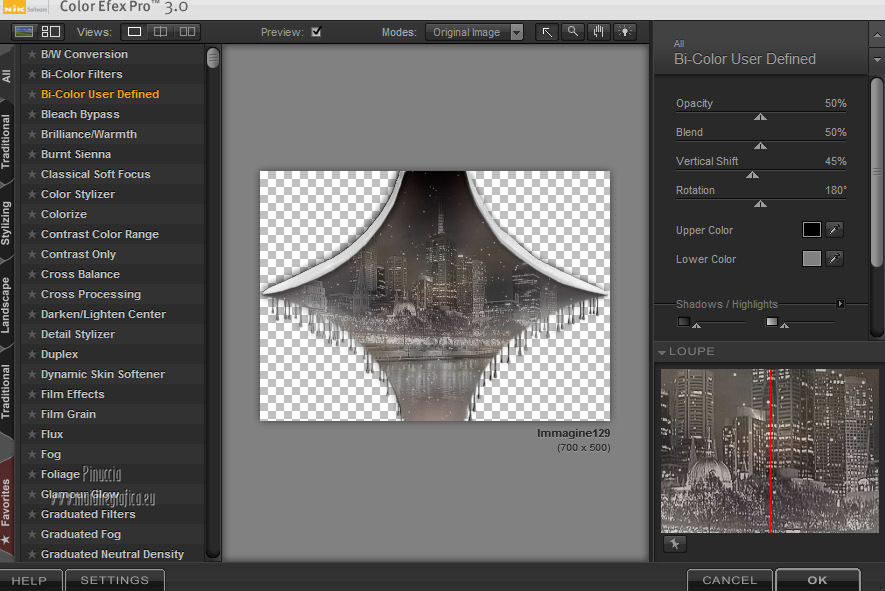Expand the Shadows / Highlights section
885x591 pixels.
pos(840,304)
